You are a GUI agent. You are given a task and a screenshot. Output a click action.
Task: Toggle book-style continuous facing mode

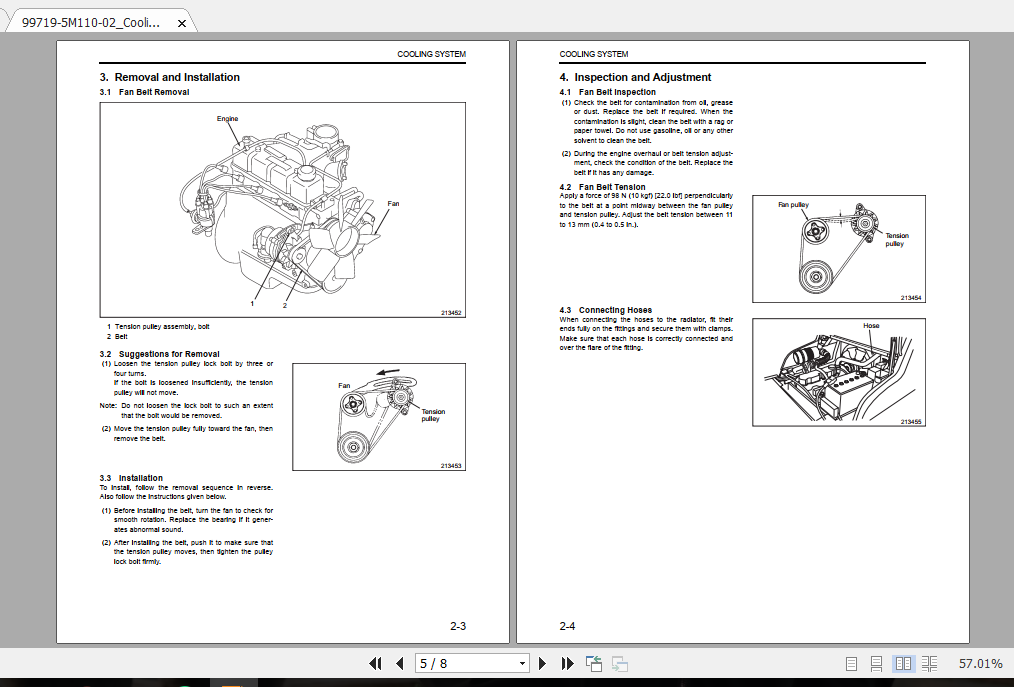929,663
